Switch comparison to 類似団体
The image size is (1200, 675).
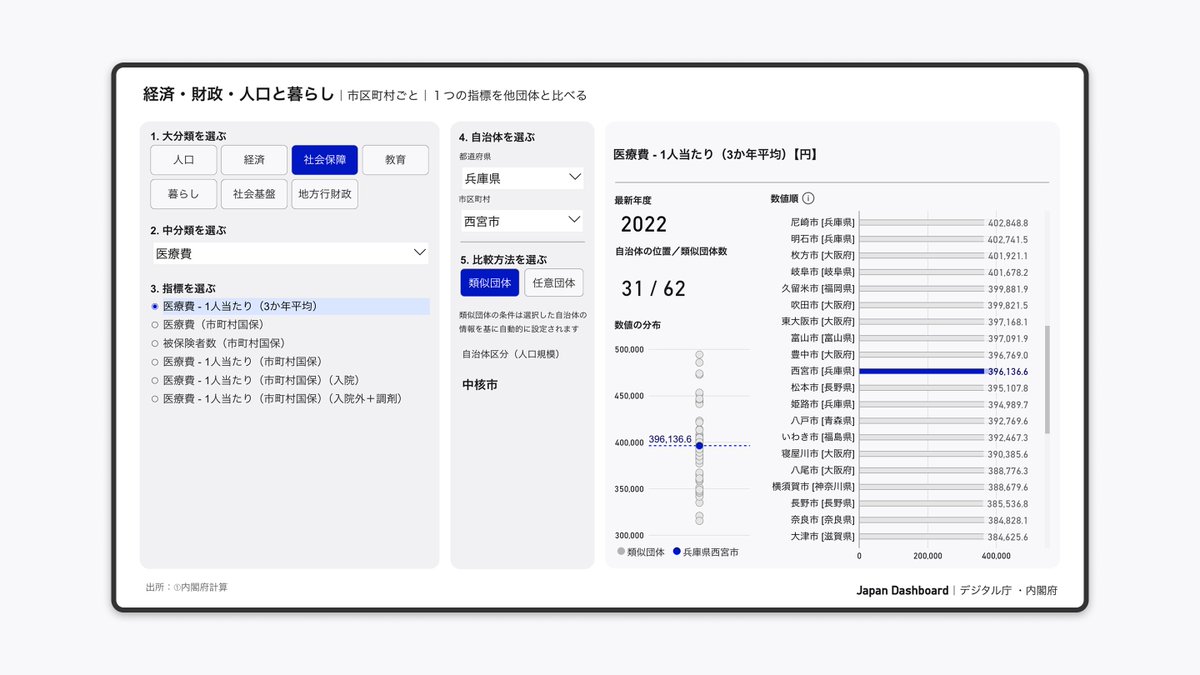pyautogui.click(x=490, y=283)
